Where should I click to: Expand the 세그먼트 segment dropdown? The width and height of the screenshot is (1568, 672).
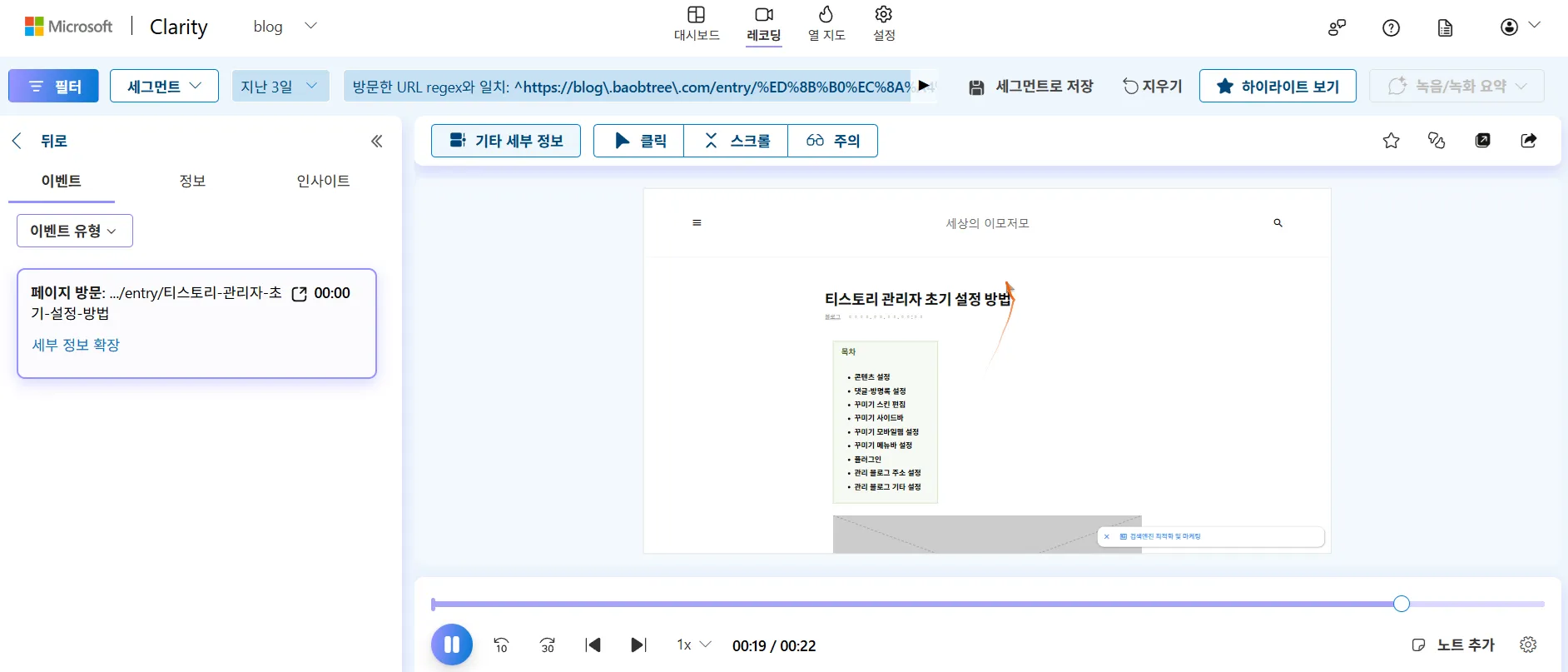[x=164, y=86]
